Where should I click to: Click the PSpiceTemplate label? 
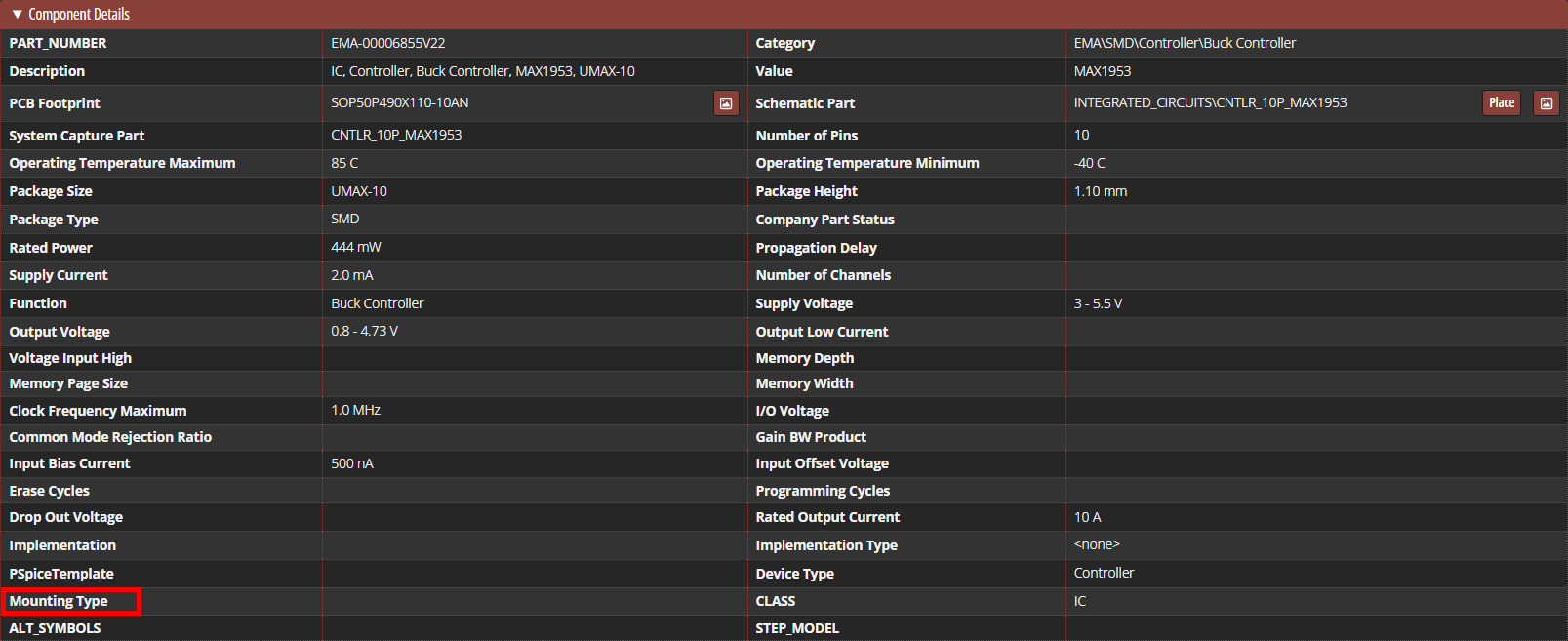pos(61,574)
